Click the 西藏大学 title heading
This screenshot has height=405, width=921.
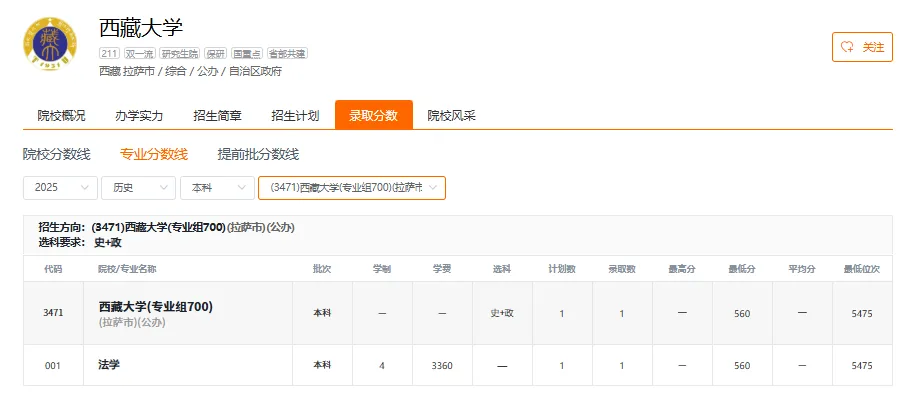click(x=142, y=28)
